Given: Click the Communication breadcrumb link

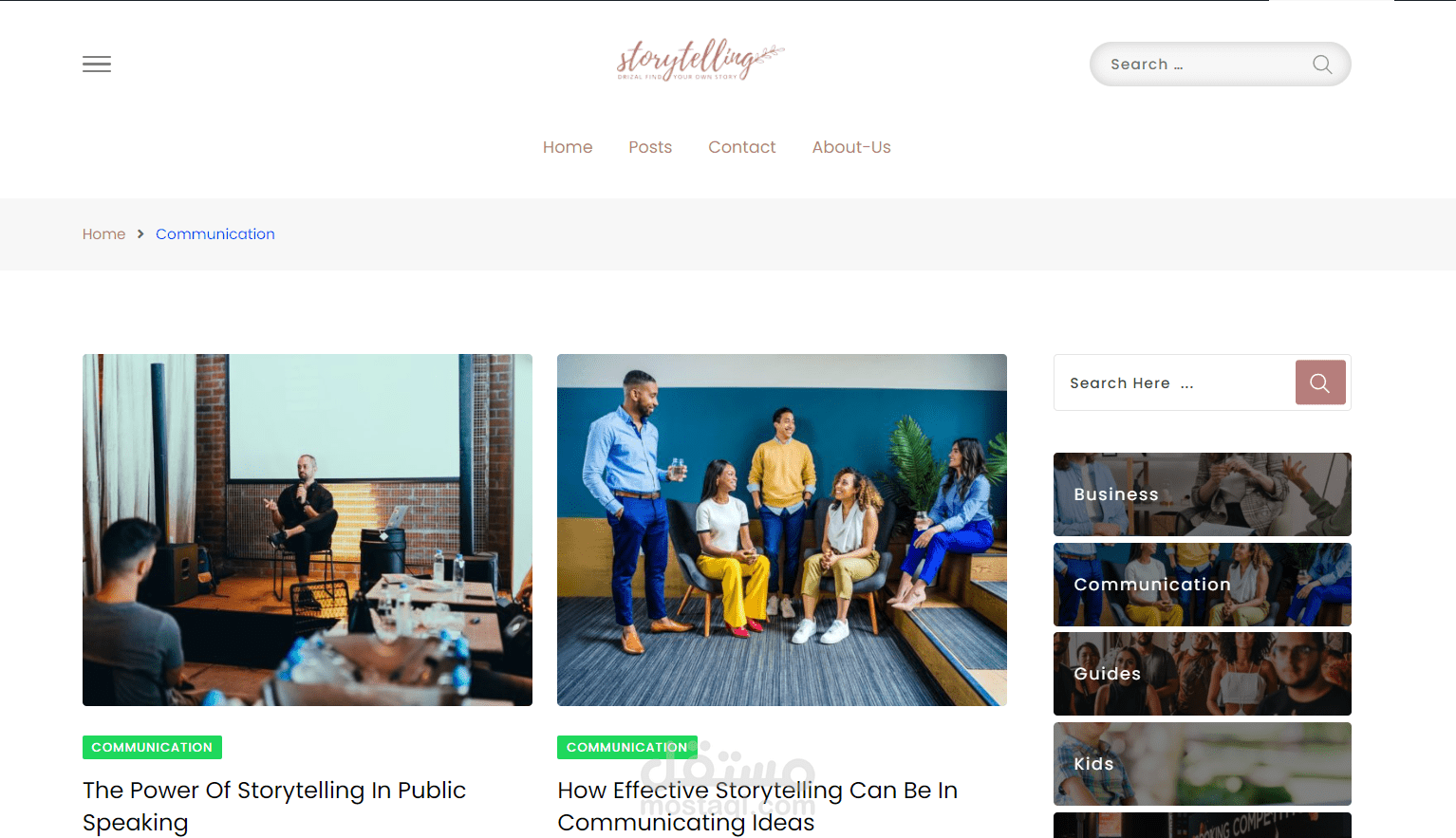Looking at the screenshot, I should [x=215, y=234].
